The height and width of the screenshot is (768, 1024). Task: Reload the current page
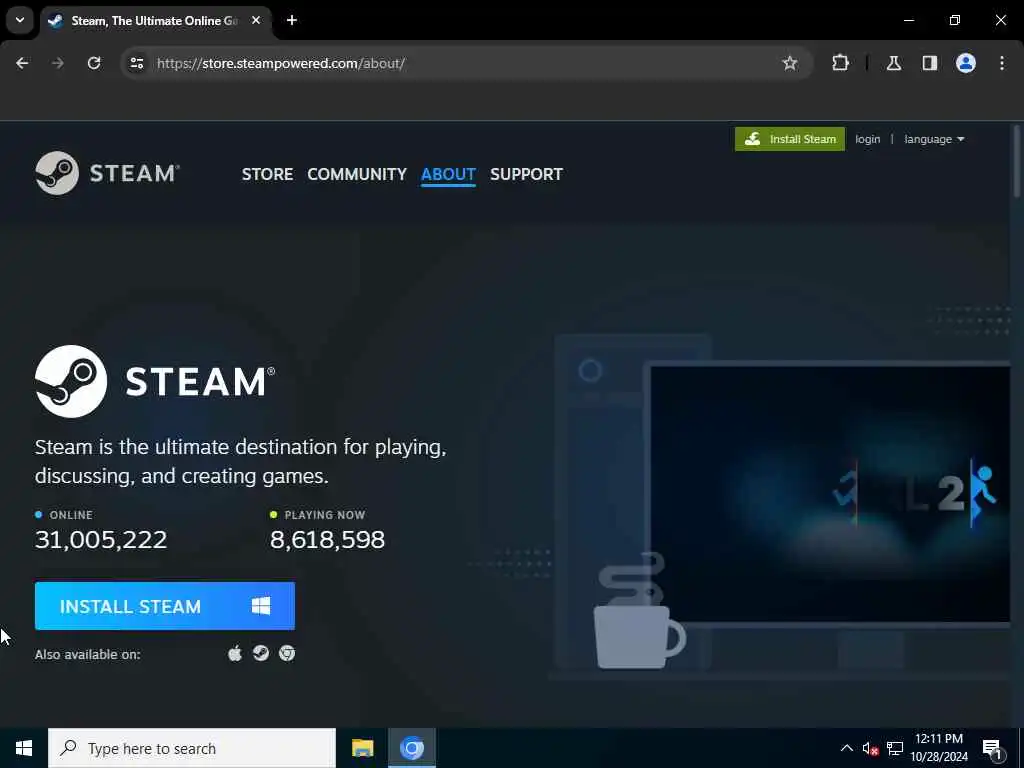pos(94,63)
